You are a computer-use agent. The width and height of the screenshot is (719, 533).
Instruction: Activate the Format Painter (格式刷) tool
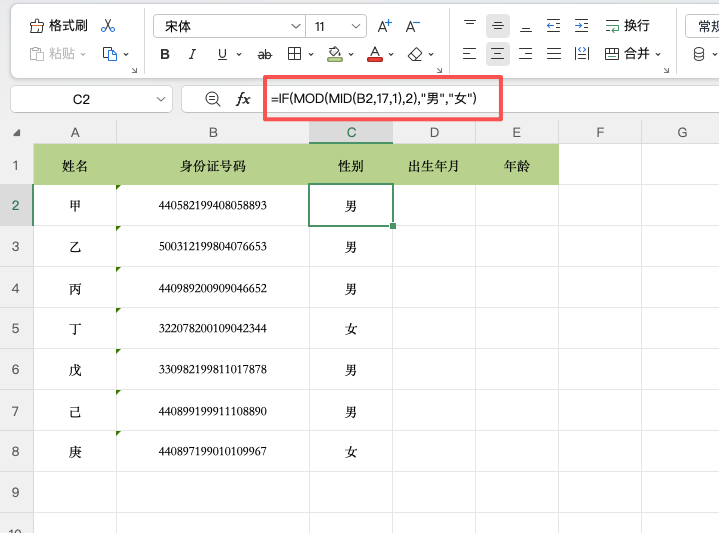(x=58, y=26)
